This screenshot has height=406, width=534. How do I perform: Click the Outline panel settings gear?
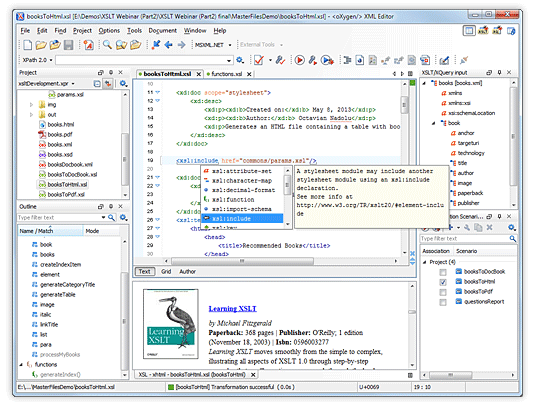tap(123, 217)
